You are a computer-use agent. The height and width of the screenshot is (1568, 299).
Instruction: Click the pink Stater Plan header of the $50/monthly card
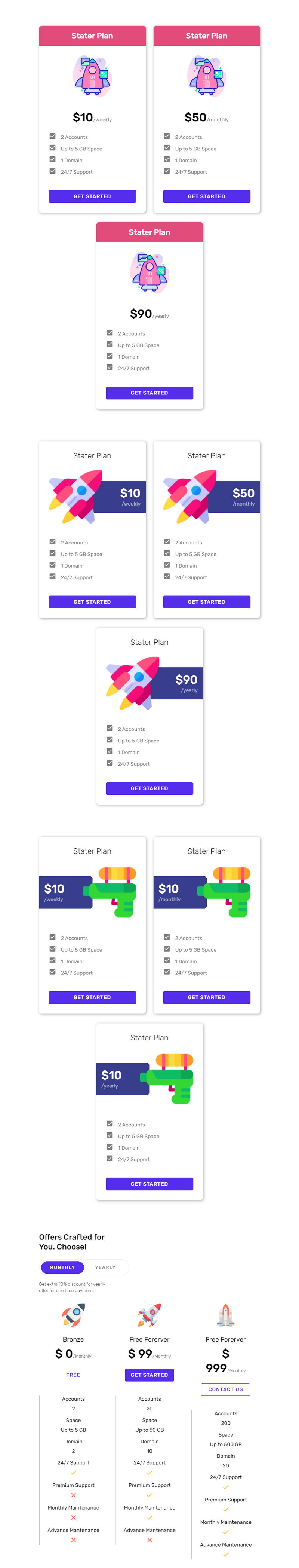click(206, 36)
